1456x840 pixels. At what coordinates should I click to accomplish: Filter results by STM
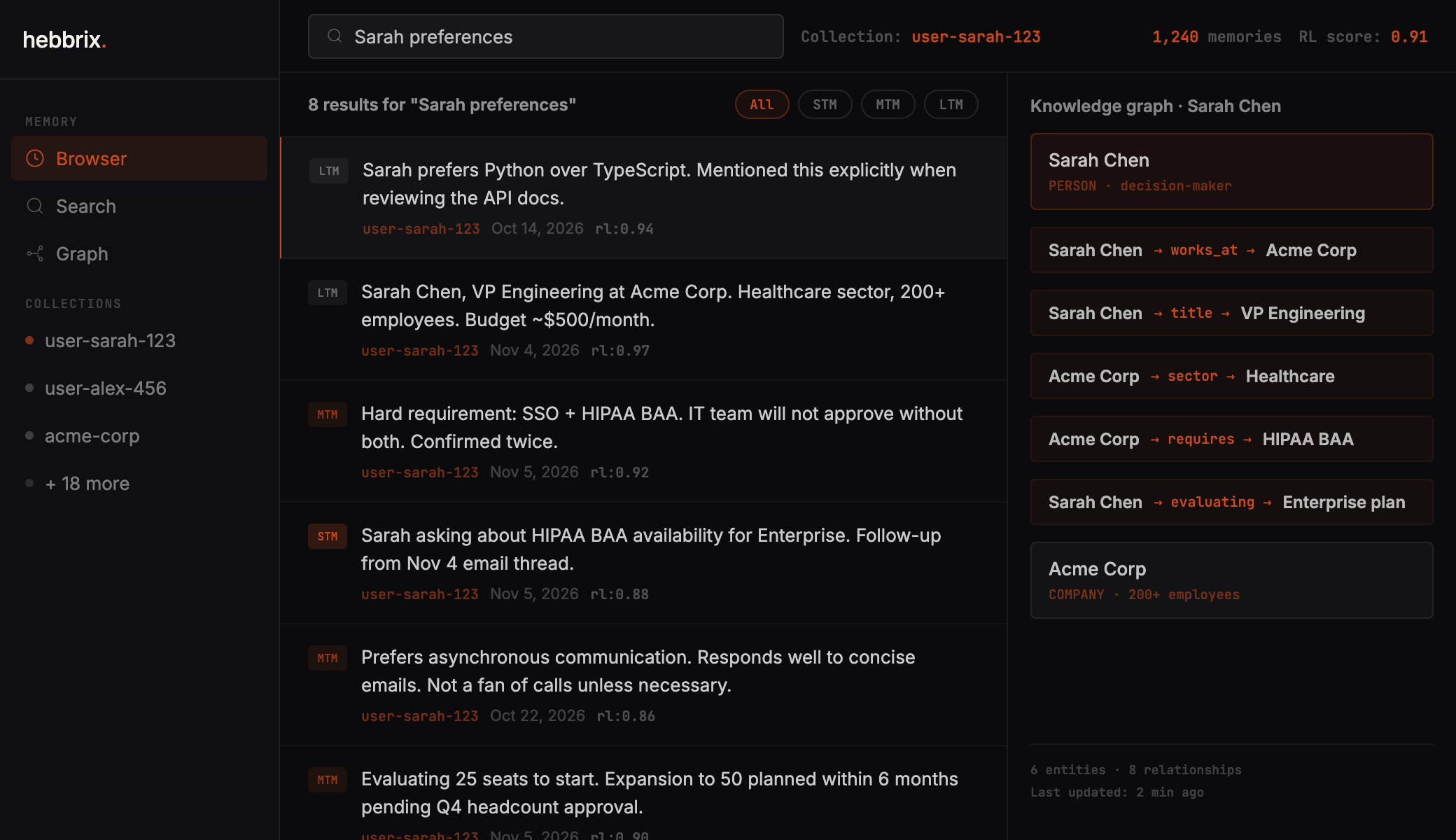[825, 104]
